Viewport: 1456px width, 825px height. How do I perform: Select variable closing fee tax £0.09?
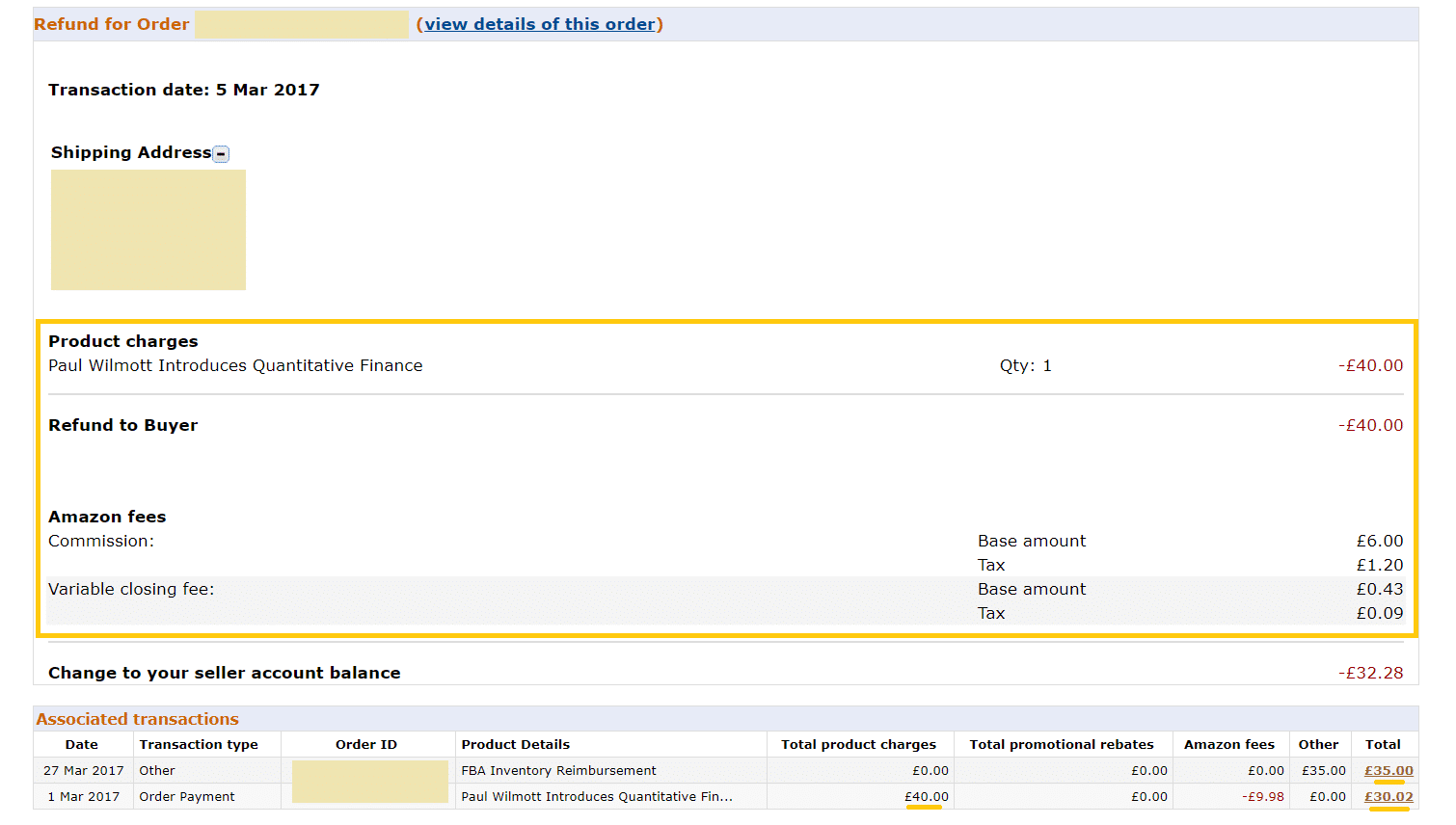[x=1380, y=613]
